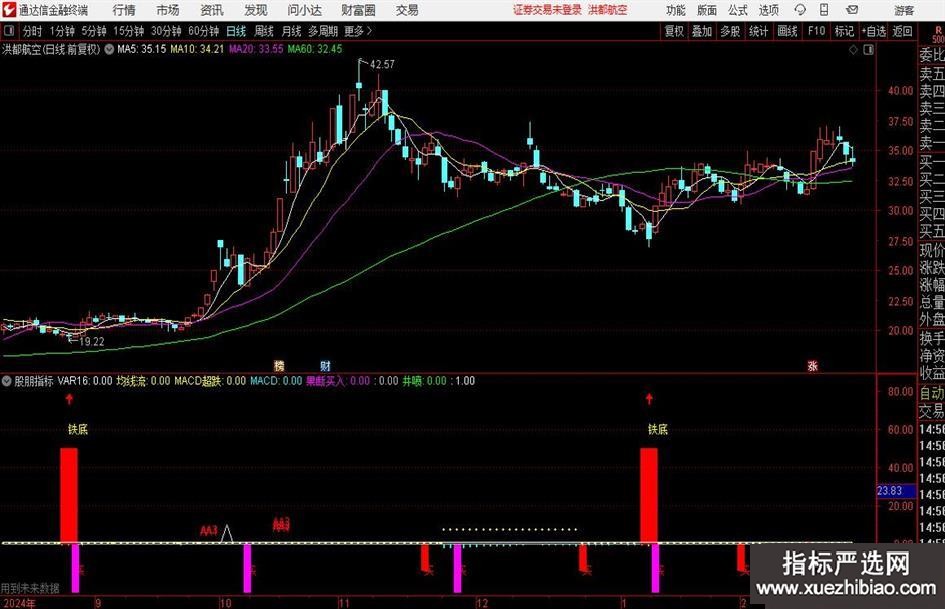This screenshot has width=945, height=609.
Task: Click the 榜 marker below the chart
Action: 279,365
